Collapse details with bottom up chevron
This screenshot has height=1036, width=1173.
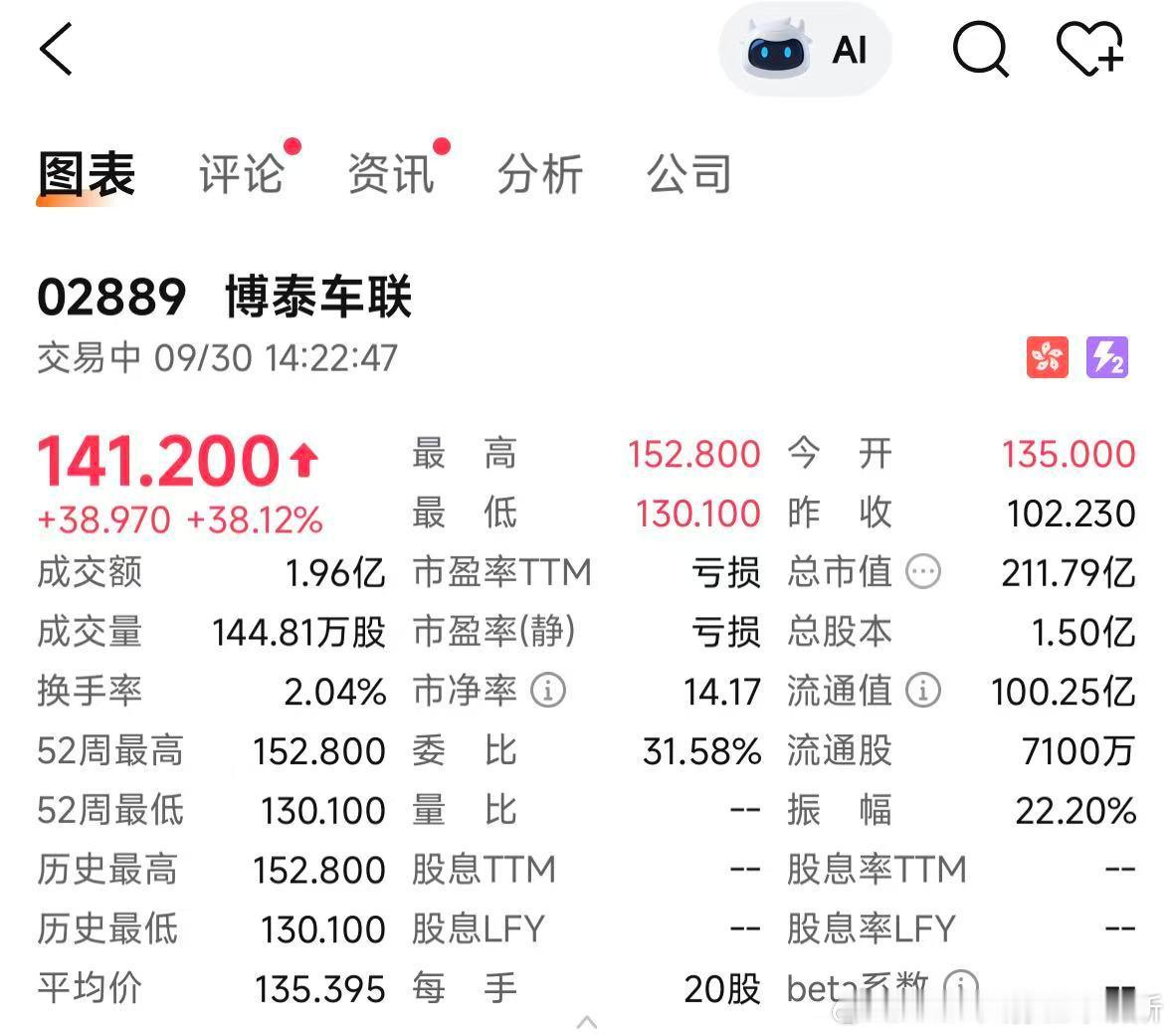coord(587,1022)
